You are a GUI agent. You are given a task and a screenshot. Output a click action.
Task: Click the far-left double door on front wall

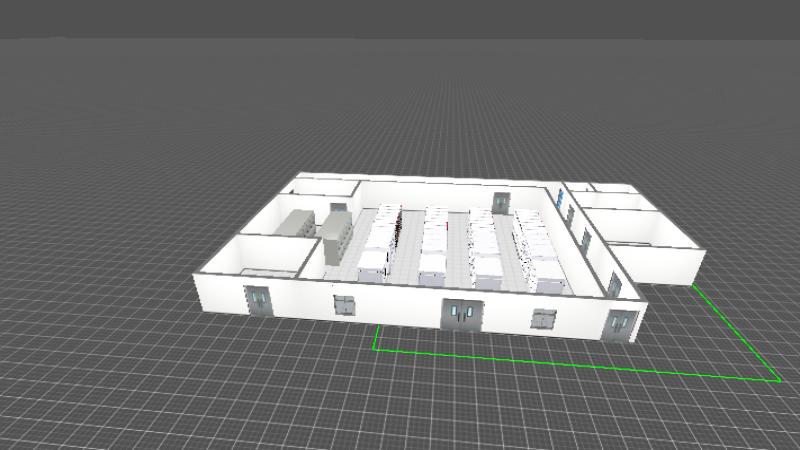tap(258, 298)
